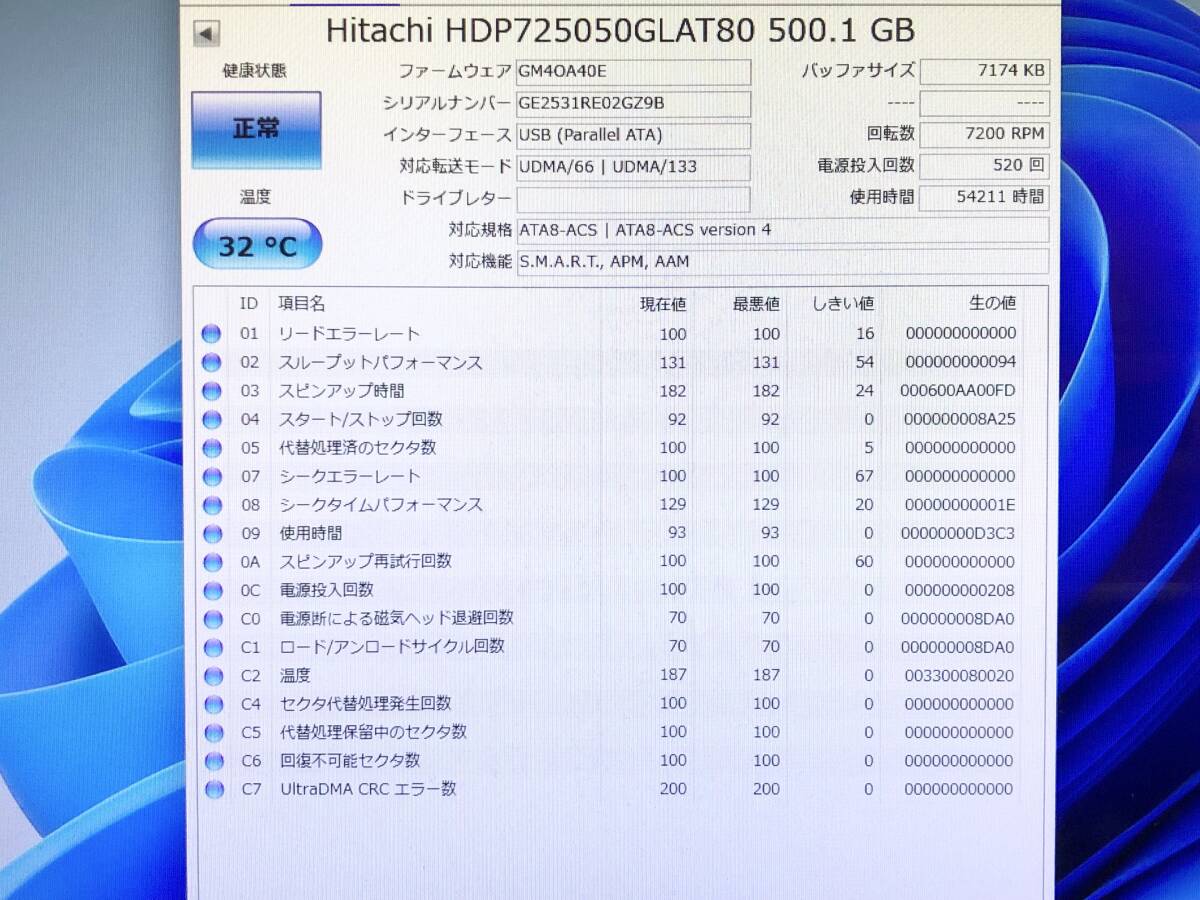Click raw value 003300080020

coord(960,676)
